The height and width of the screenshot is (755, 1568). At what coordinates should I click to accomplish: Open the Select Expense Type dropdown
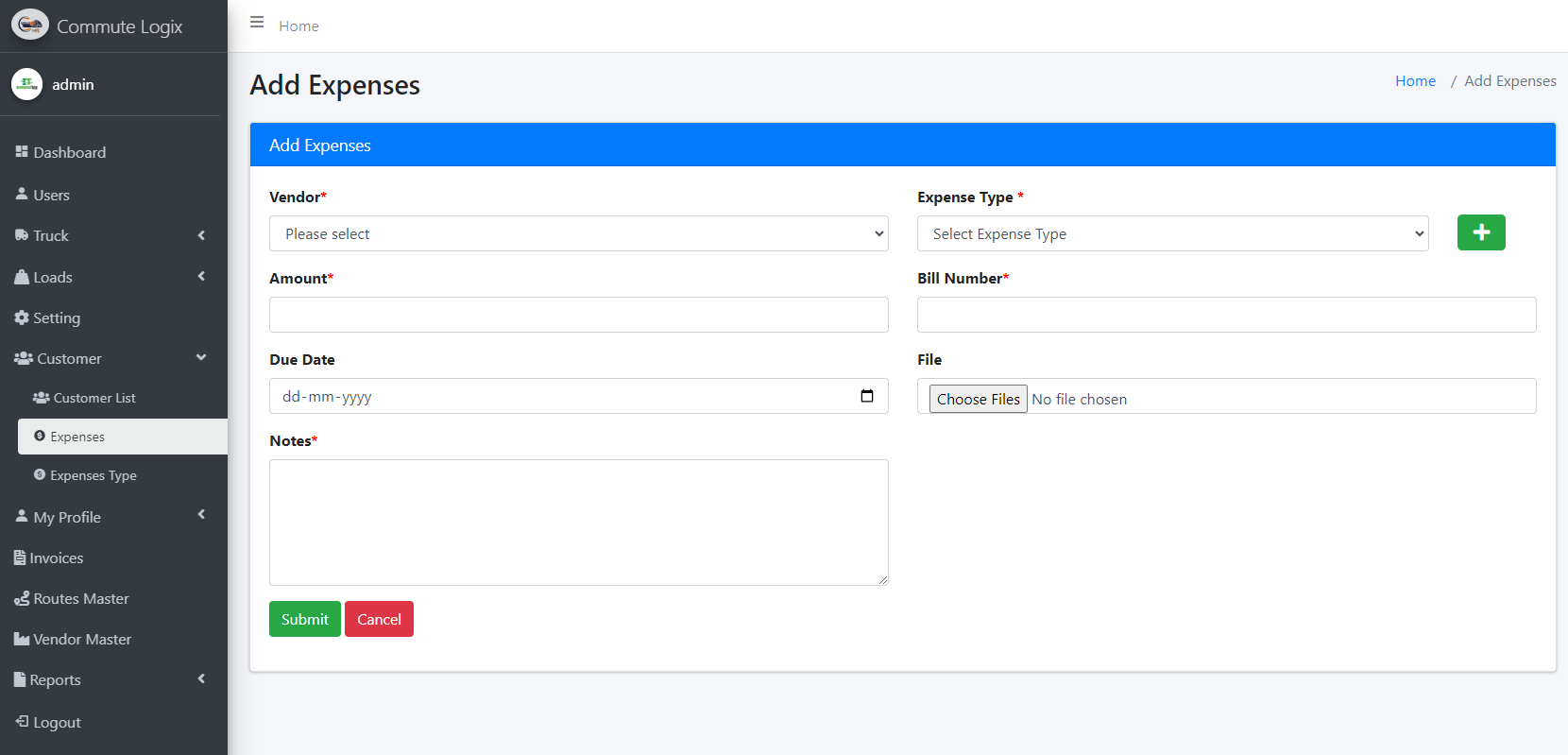tap(1171, 233)
